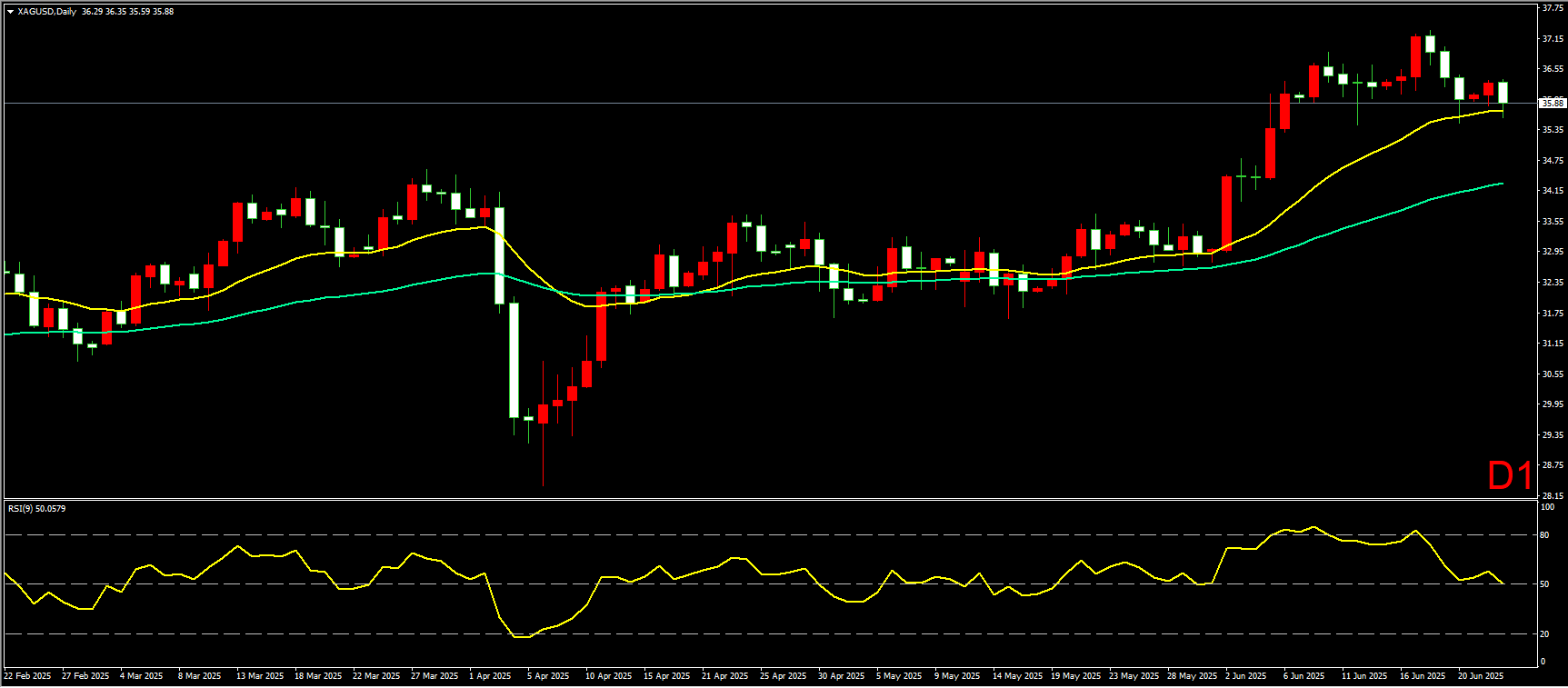The width and height of the screenshot is (1568, 688).
Task: Click the 33.55 price level on the axis
Action: (1553, 222)
